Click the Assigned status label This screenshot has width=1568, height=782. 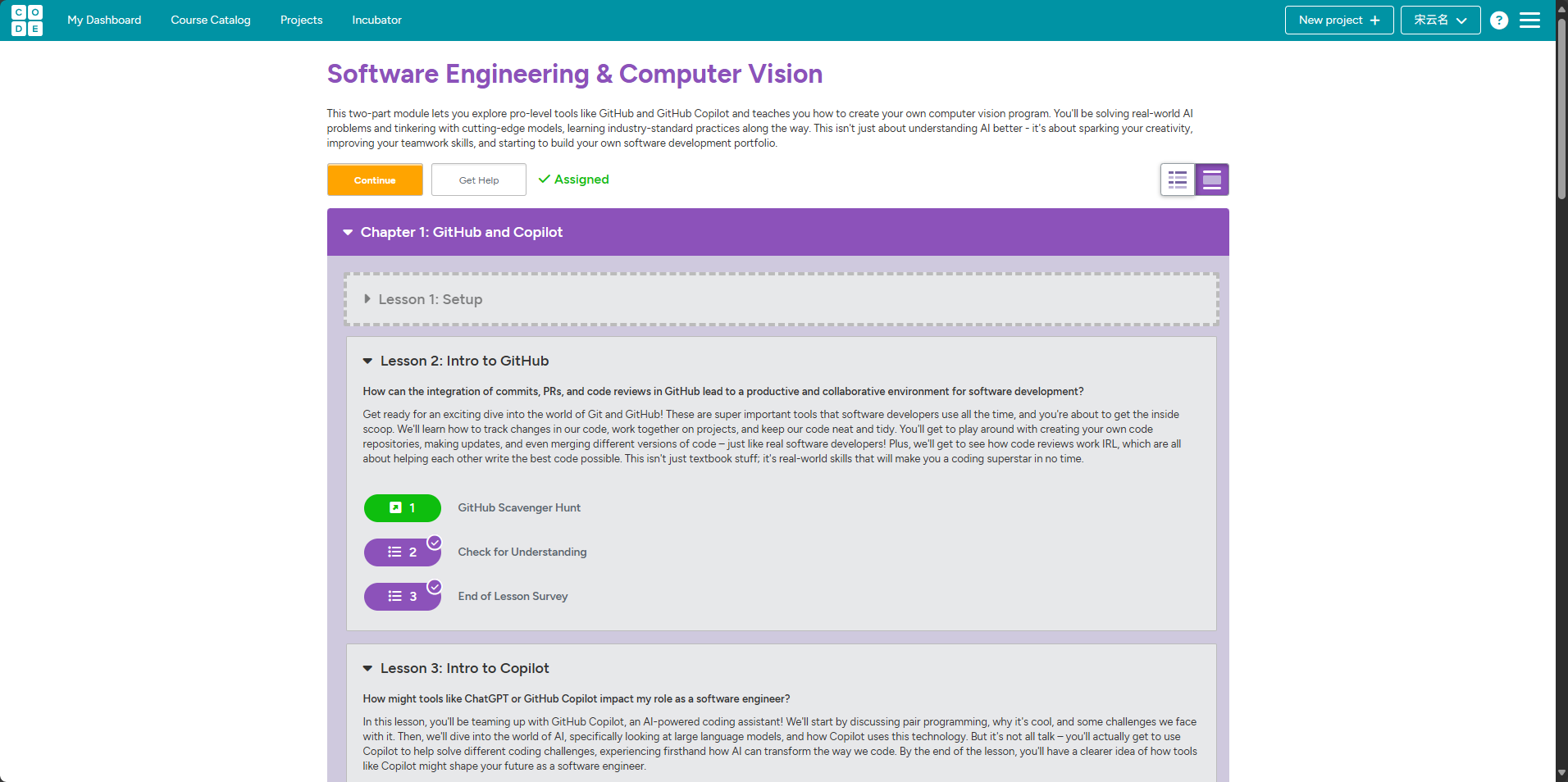573,180
